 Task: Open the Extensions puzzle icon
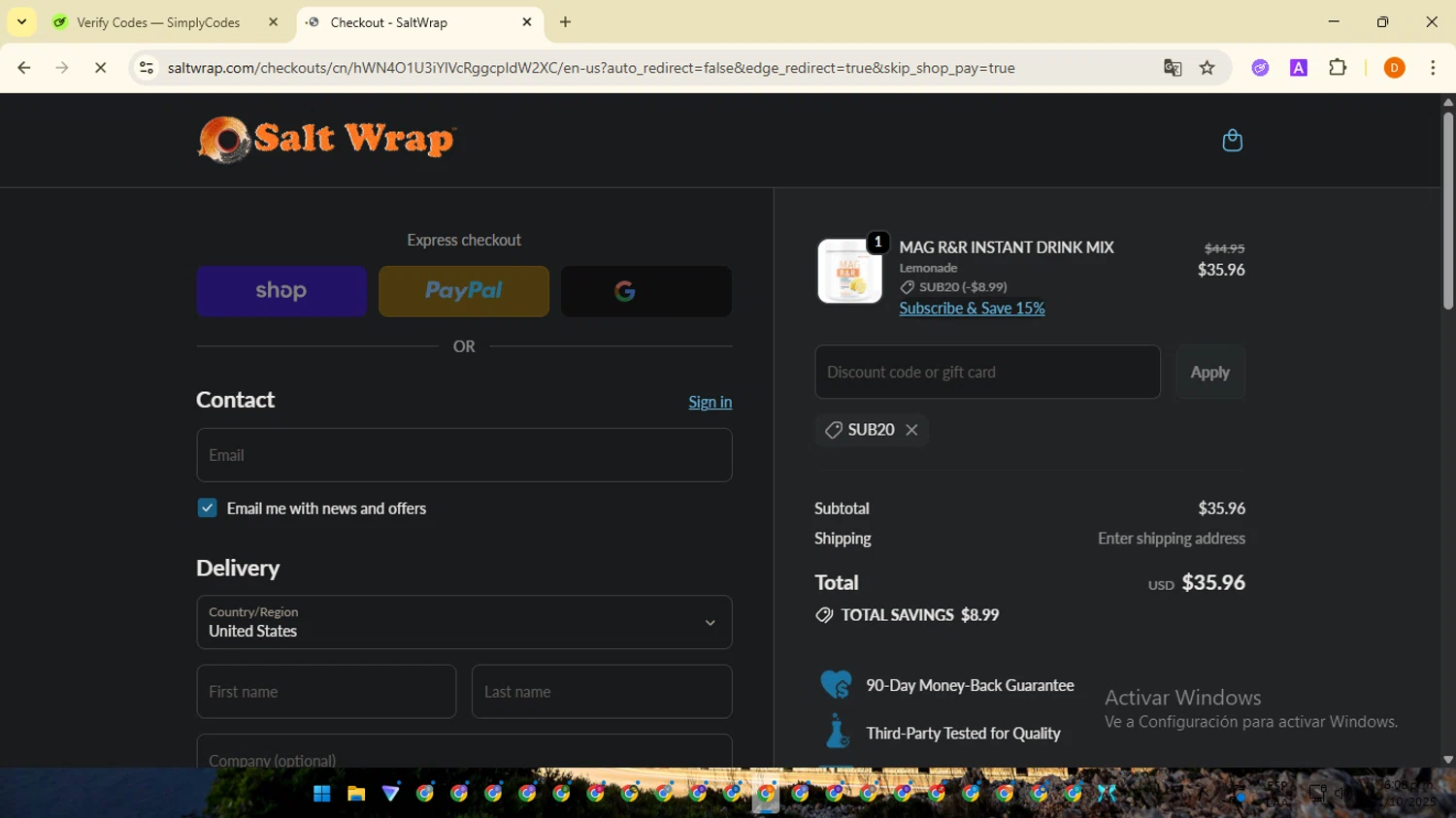click(1338, 68)
